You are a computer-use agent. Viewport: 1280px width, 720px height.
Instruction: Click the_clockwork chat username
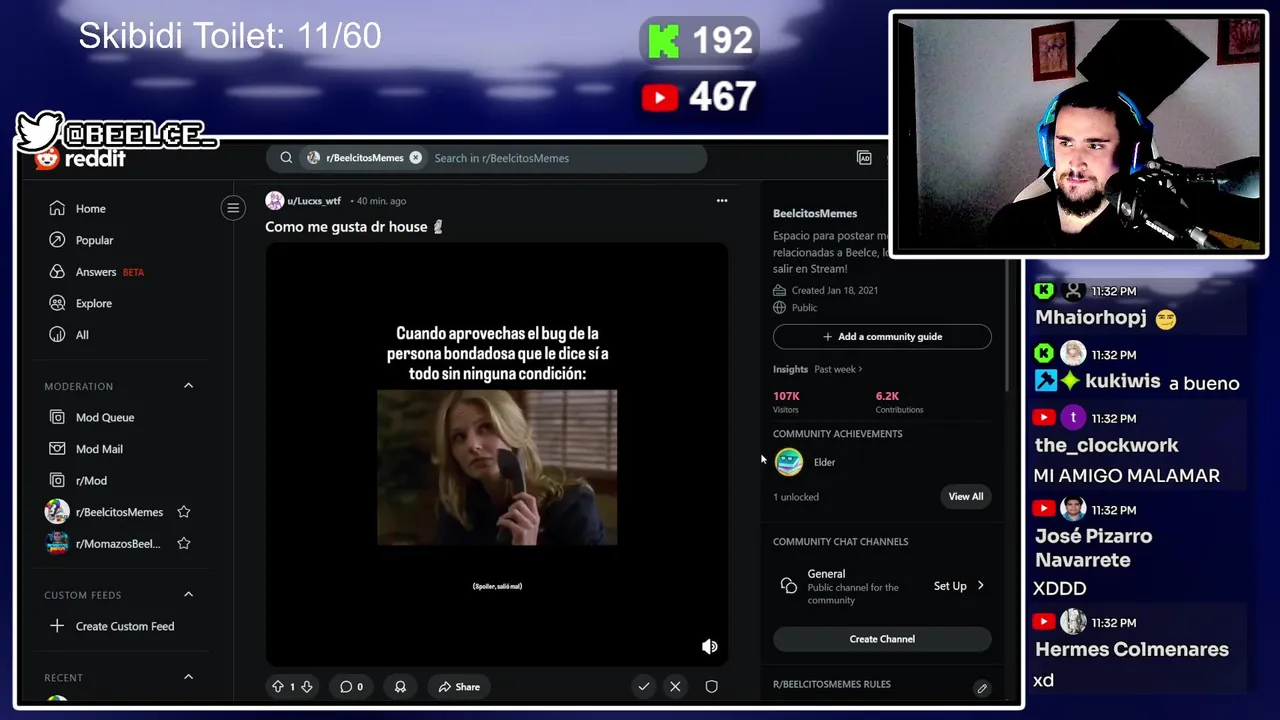1107,446
